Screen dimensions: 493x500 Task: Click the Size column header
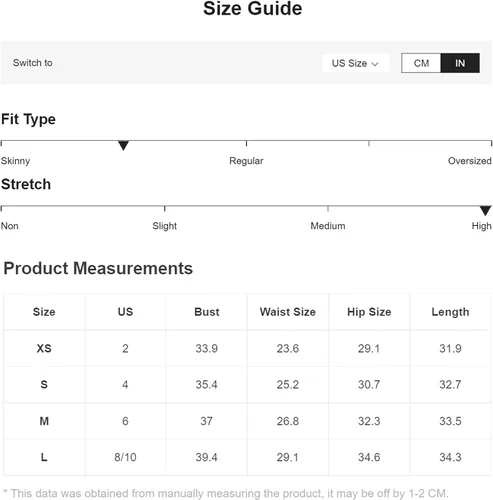(44, 312)
